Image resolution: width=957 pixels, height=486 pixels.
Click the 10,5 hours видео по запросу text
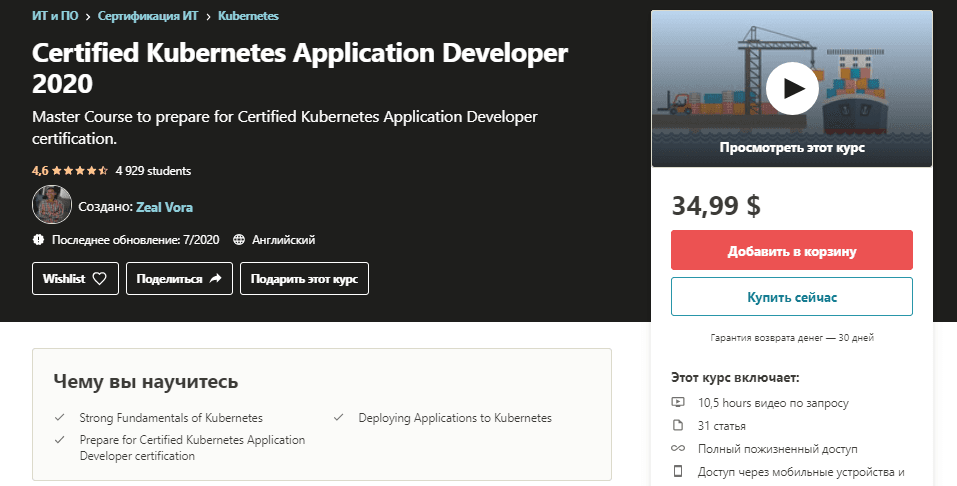tap(773, 403)
